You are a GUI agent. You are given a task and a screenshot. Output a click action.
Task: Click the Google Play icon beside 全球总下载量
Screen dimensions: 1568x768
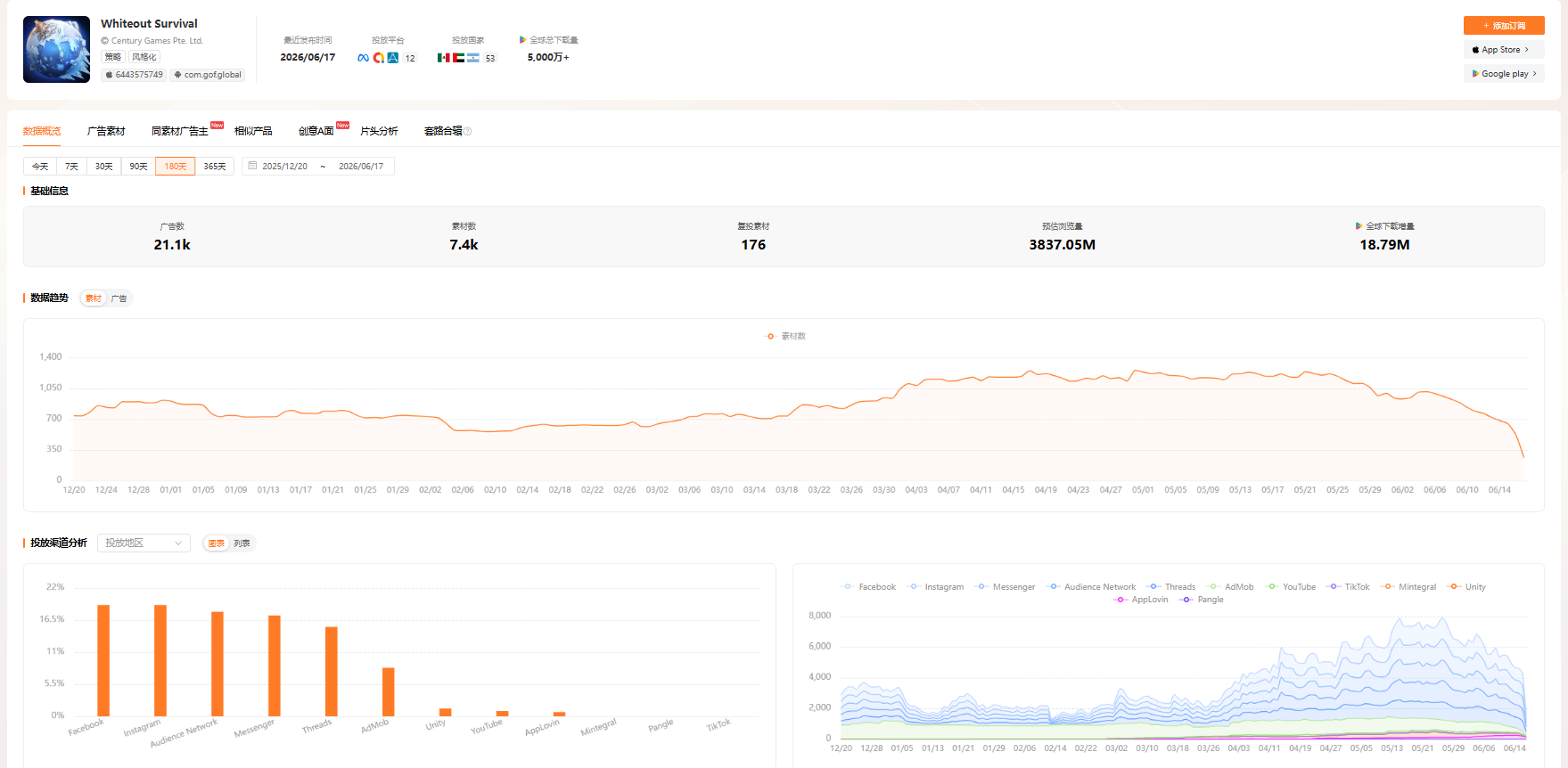pyautogui.click(x=523, y=39)
